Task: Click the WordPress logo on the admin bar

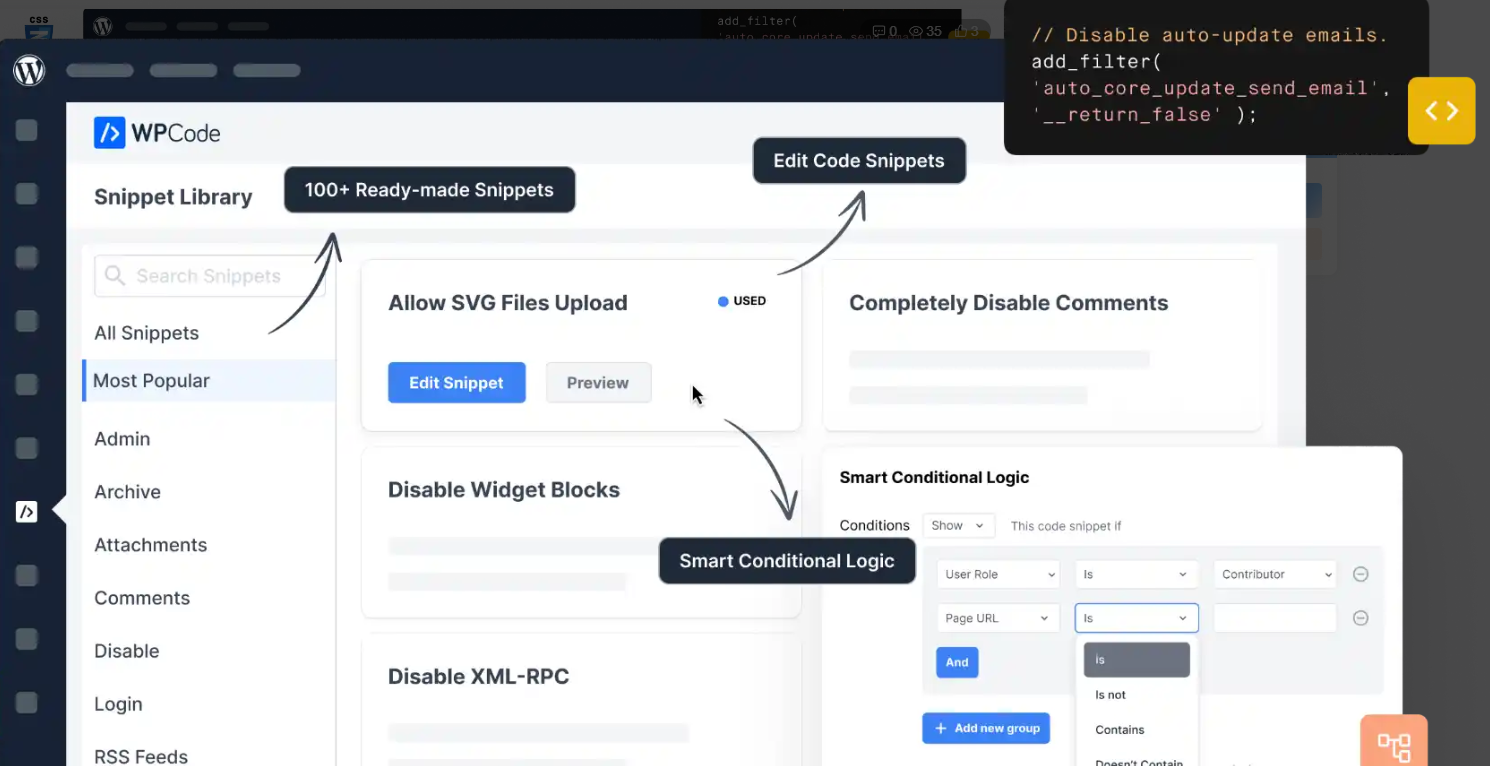Action: [x=29, y=70]
